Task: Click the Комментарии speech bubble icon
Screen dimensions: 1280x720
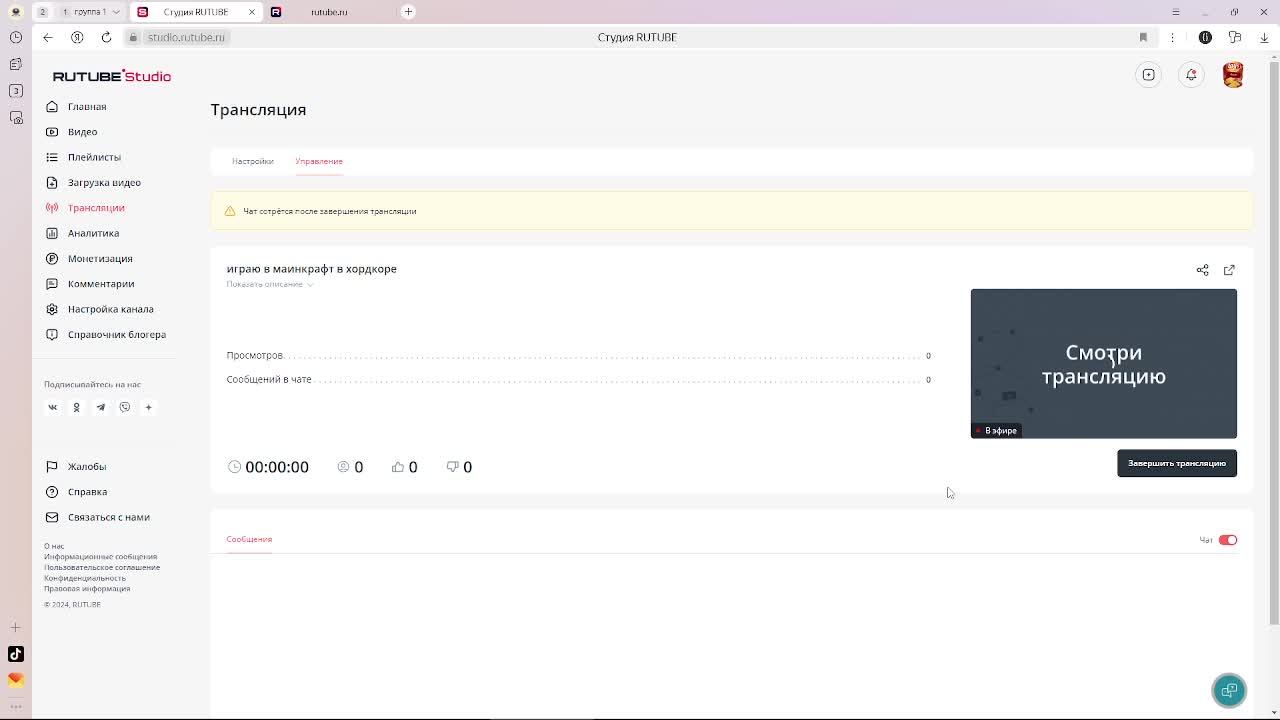Action: pyautogui.click(x=52, y=284)
